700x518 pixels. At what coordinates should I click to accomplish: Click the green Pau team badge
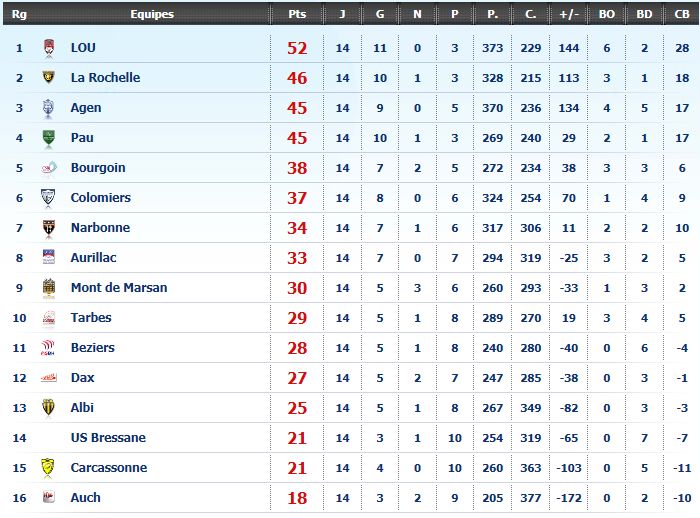click(49, 138)
